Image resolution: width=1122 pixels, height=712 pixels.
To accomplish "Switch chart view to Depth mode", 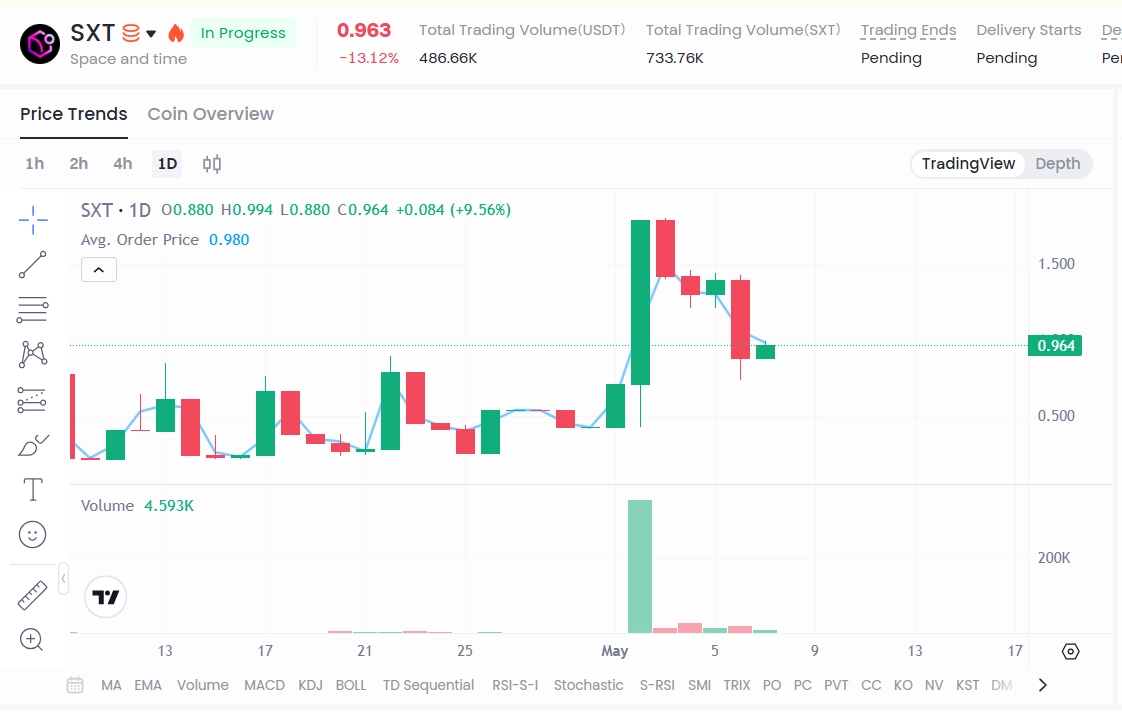I will point(1057,163).
